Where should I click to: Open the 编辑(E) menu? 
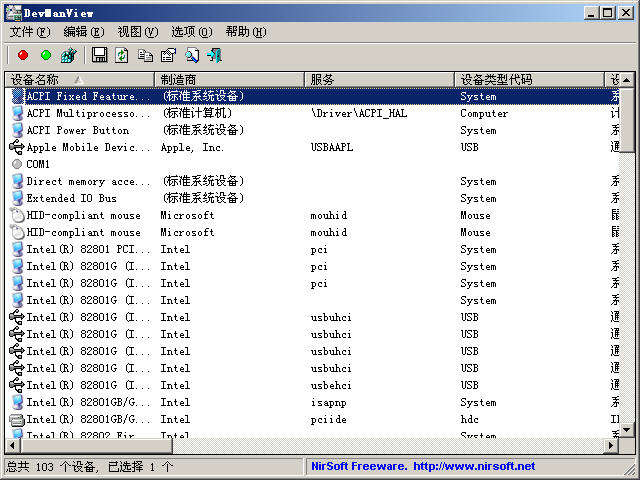coord(83,32)
